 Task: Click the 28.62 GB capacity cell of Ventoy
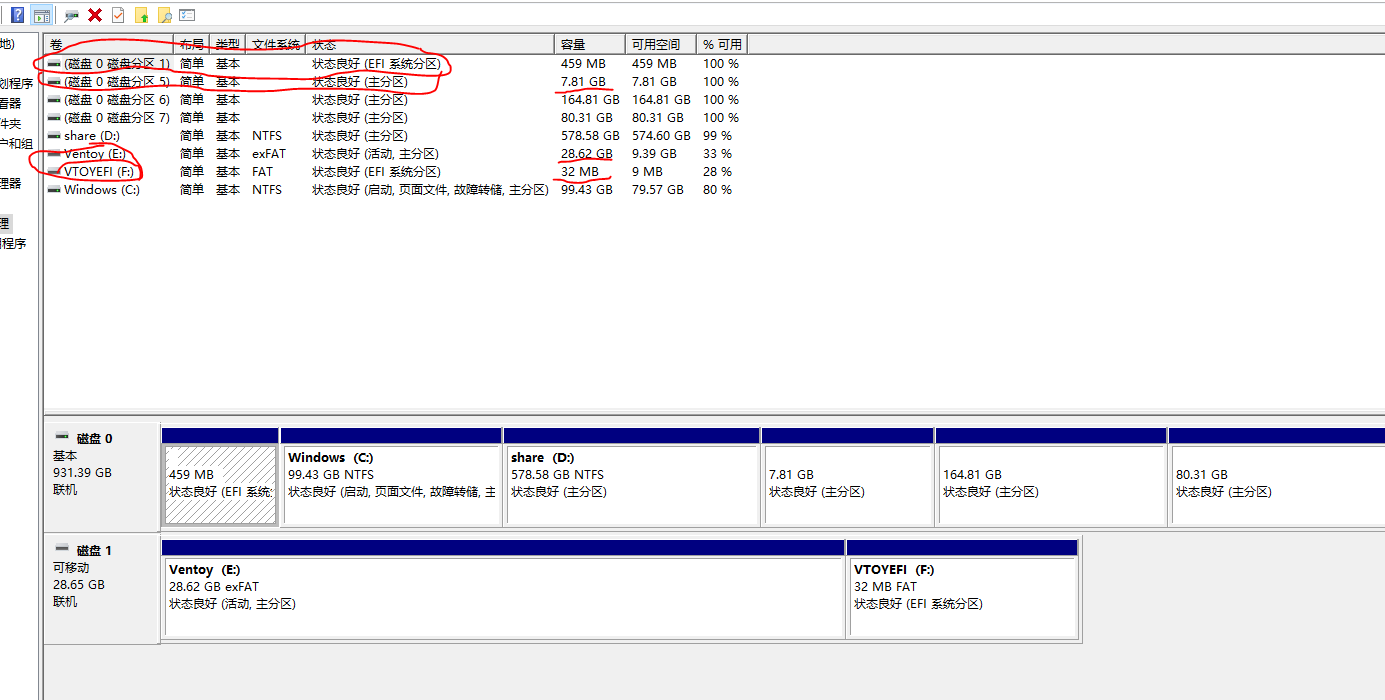586,154
